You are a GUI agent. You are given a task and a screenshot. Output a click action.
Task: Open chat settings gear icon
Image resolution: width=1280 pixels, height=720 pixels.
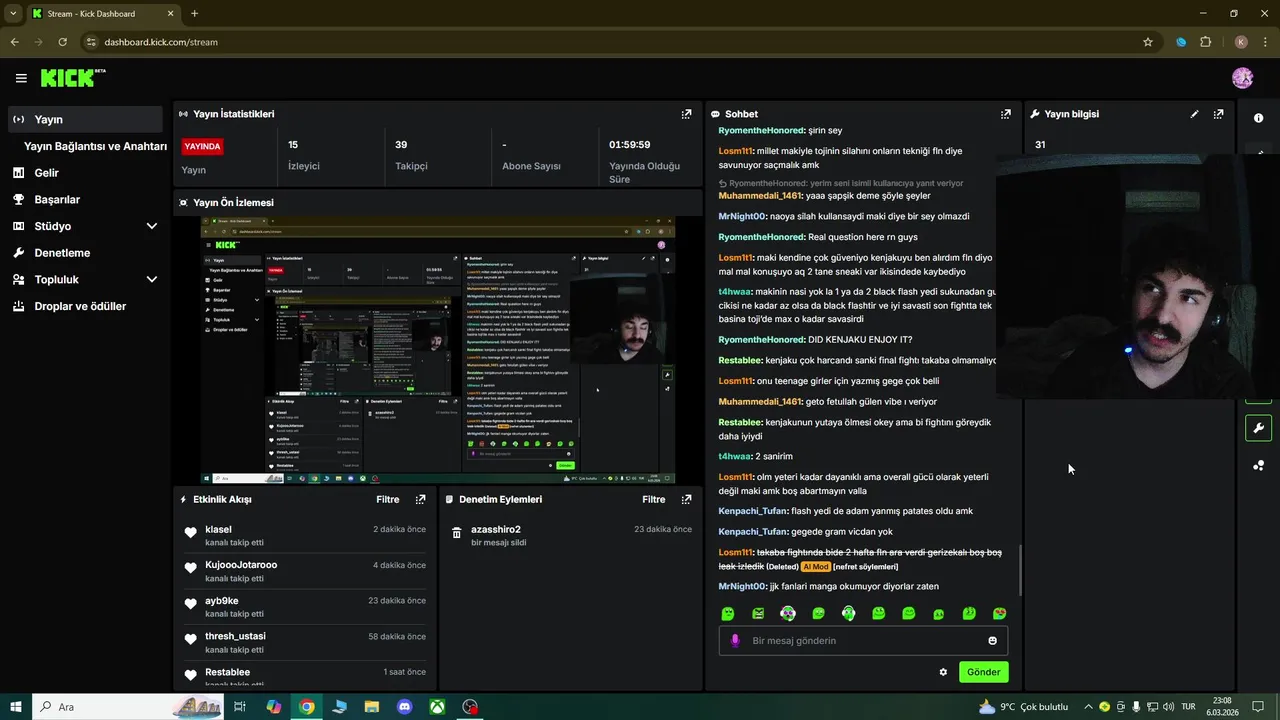click(942, 672)
